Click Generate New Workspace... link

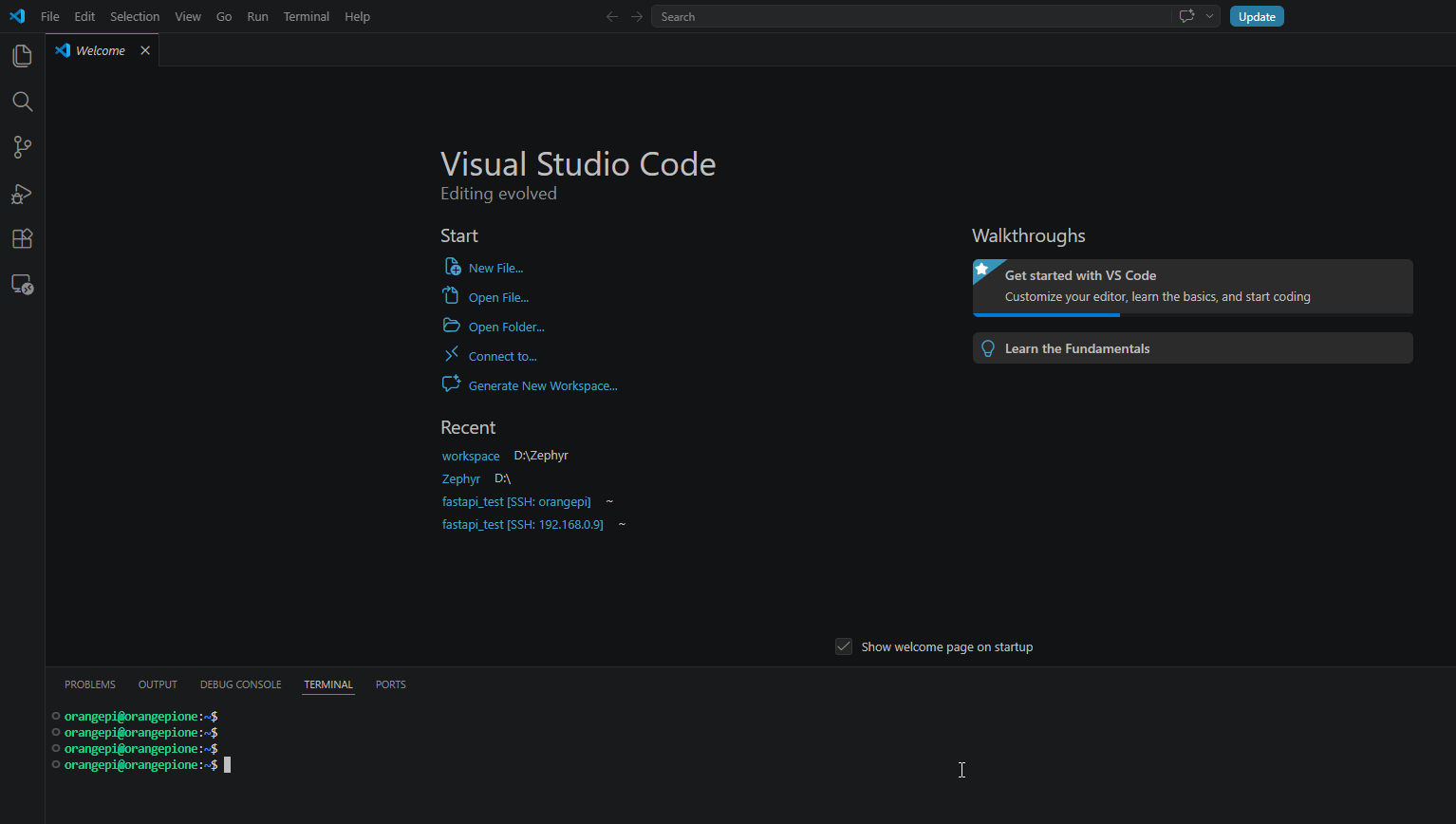tap(543, 386)
